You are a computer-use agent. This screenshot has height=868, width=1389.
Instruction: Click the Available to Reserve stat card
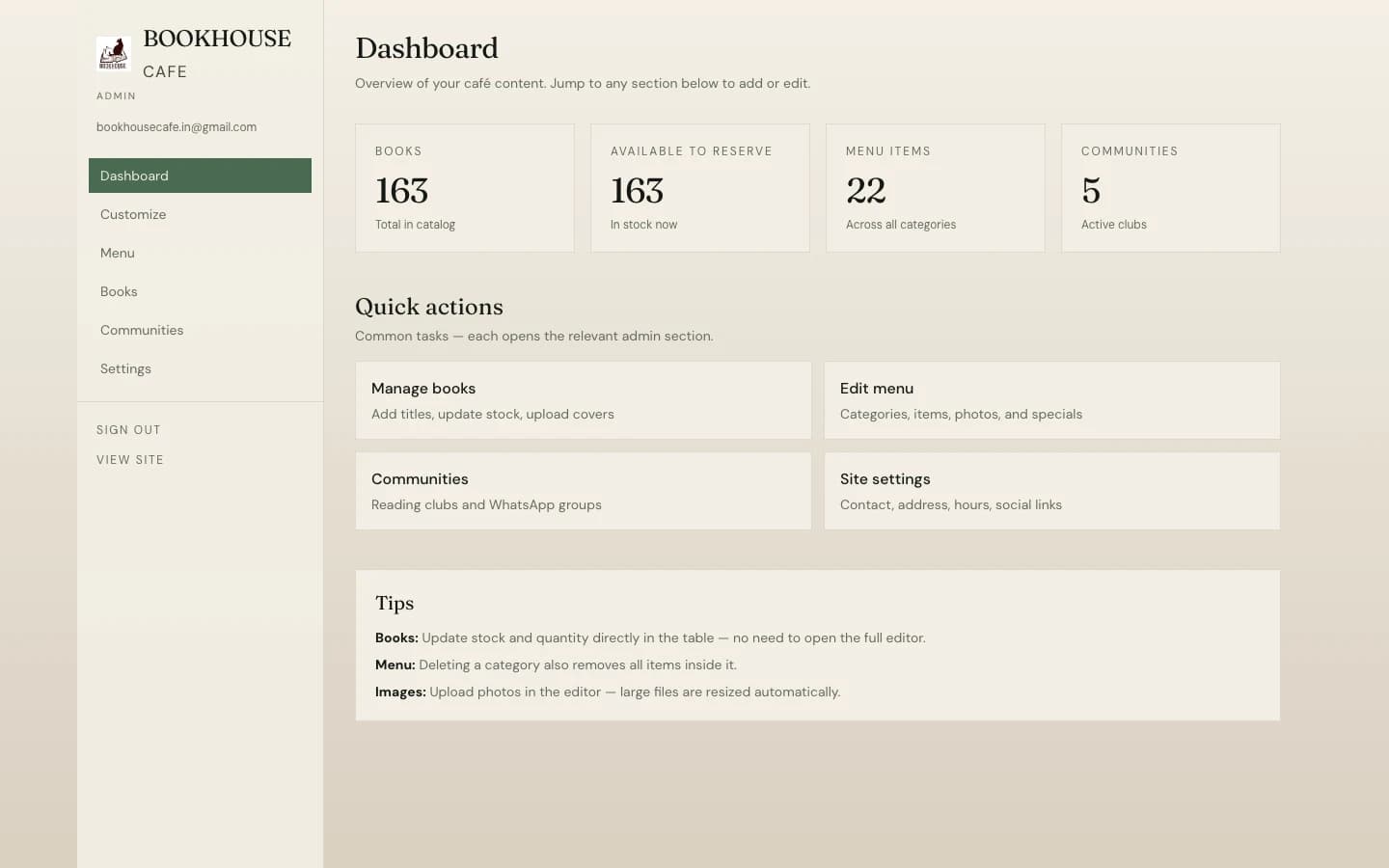tap(700, 188)
